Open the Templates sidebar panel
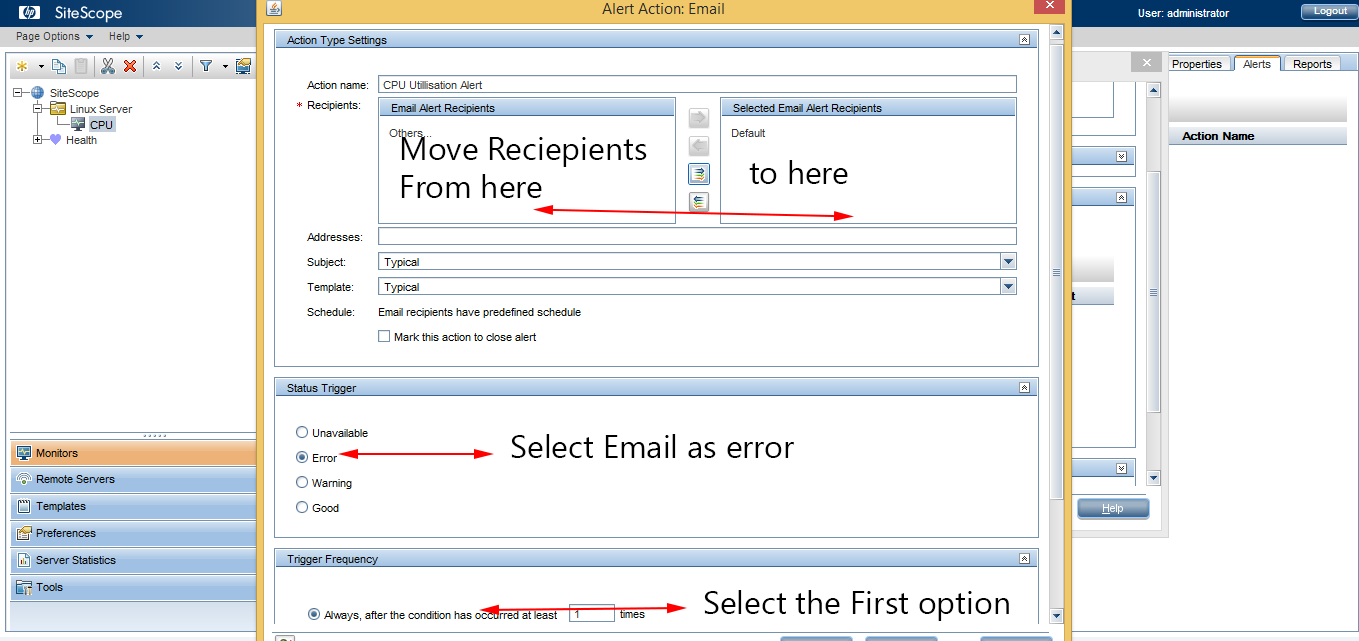The height and width of the screenshot is (641, 1359). point(132,506)
